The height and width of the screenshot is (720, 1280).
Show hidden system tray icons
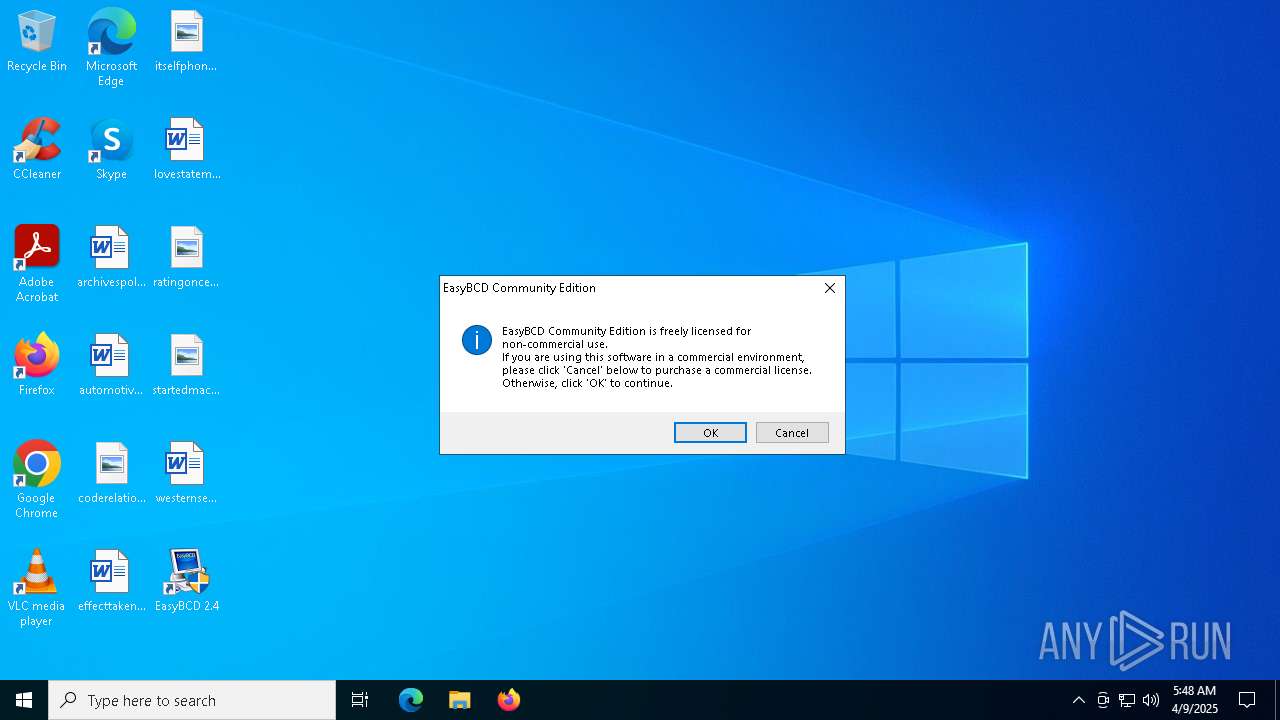click(x=1078, y=700)
